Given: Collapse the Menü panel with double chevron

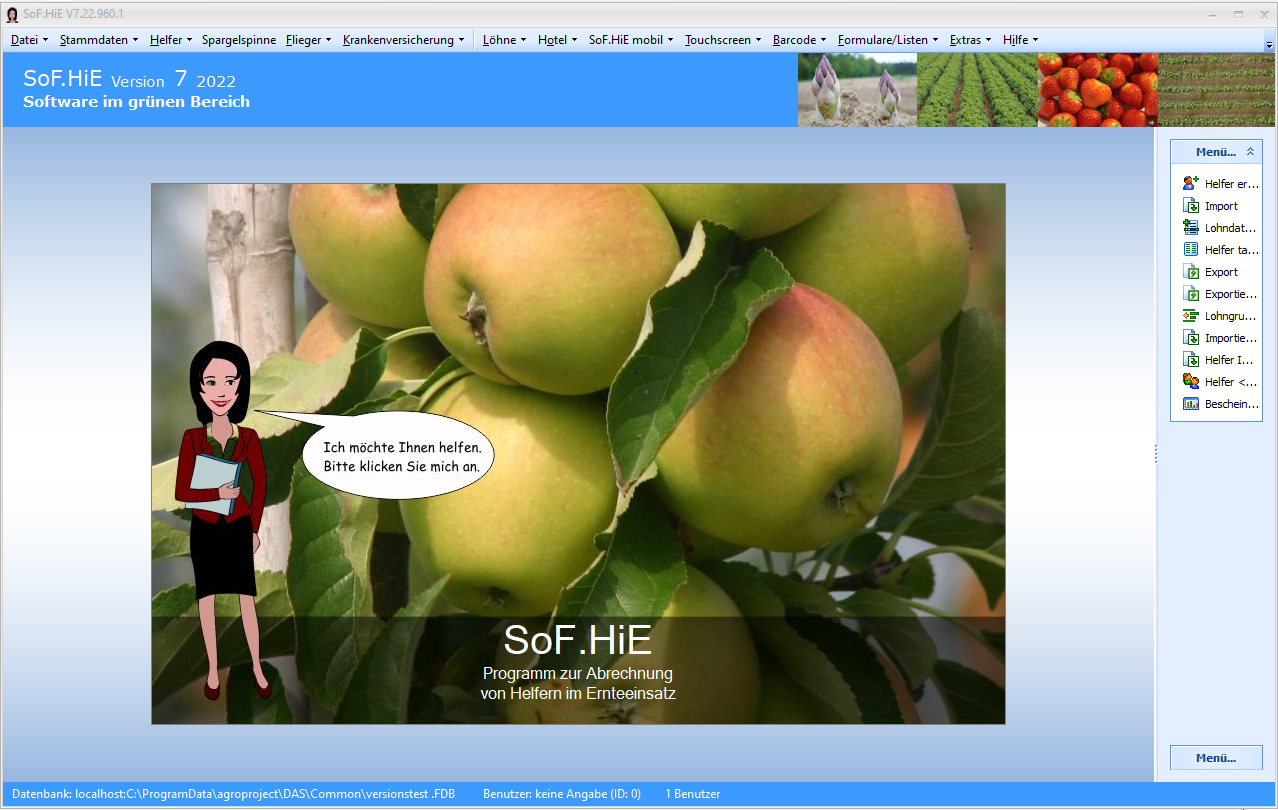Looking at the screenshot, I should 1250,152.
